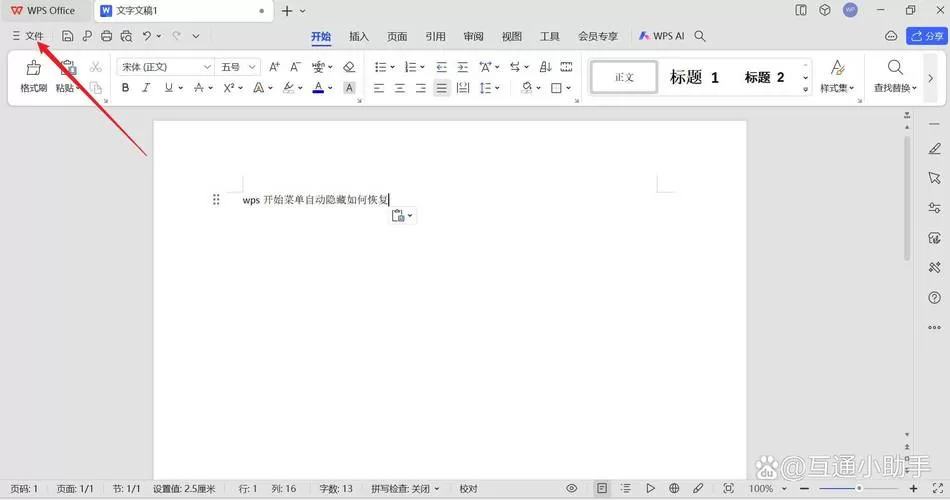Screen dimensions: 950x500
Task: Click the sidebar selection cursor icon
Action: click(x=935, y=178)
